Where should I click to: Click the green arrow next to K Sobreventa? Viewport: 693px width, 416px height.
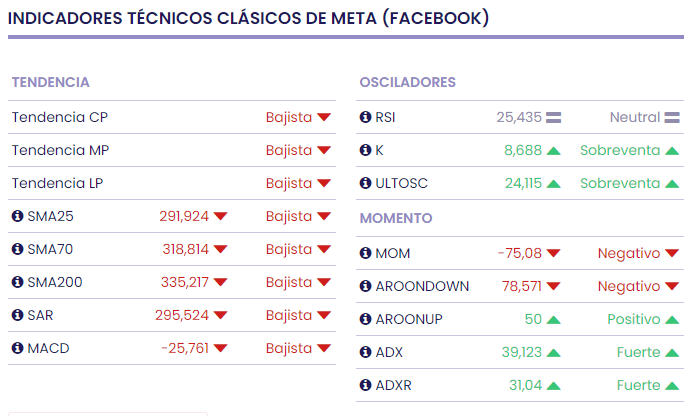pyautogui.click(x=672, y=151)
